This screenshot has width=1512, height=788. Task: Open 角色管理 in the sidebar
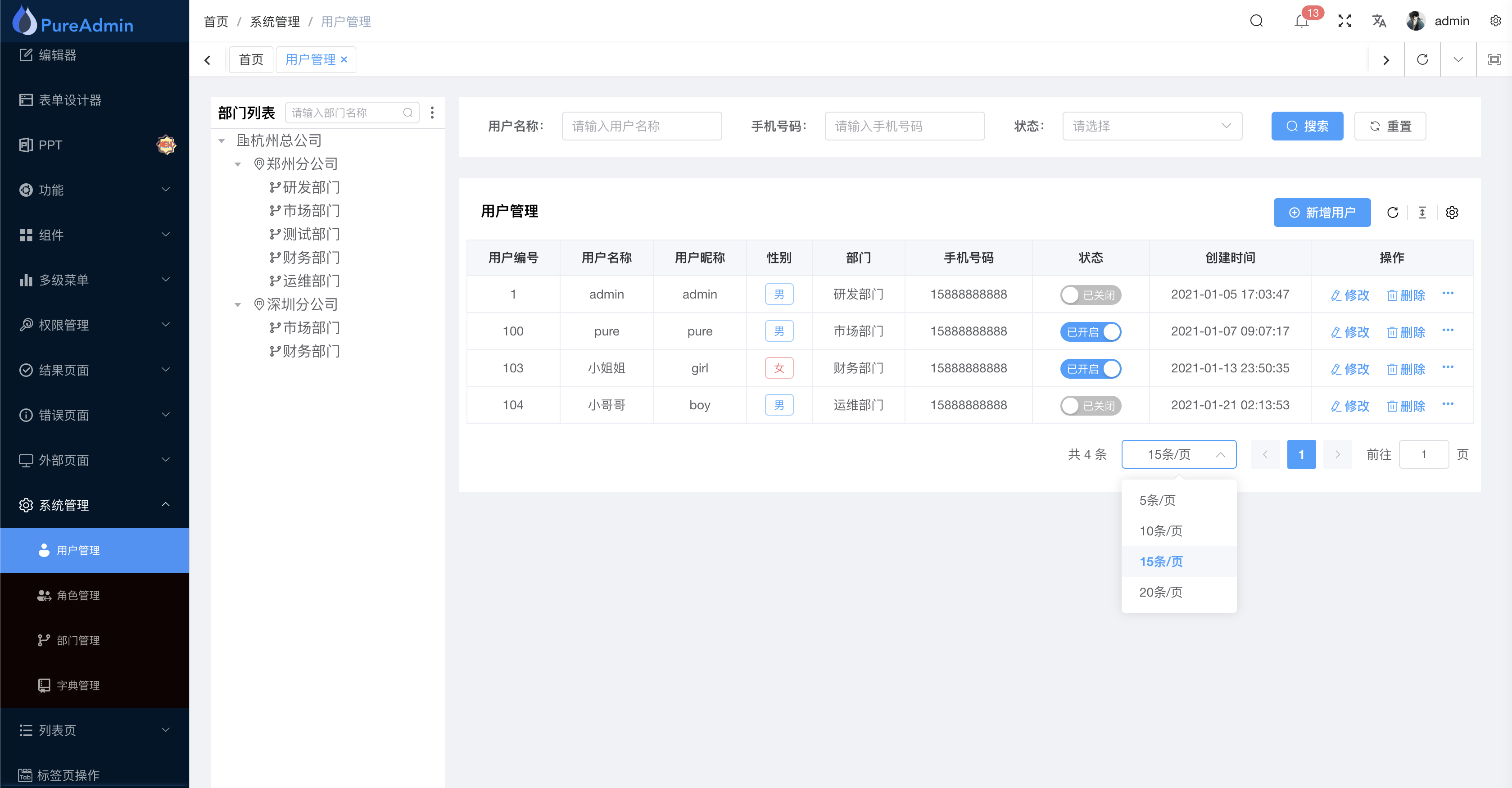pyautogui.click(x=78, y=595)
